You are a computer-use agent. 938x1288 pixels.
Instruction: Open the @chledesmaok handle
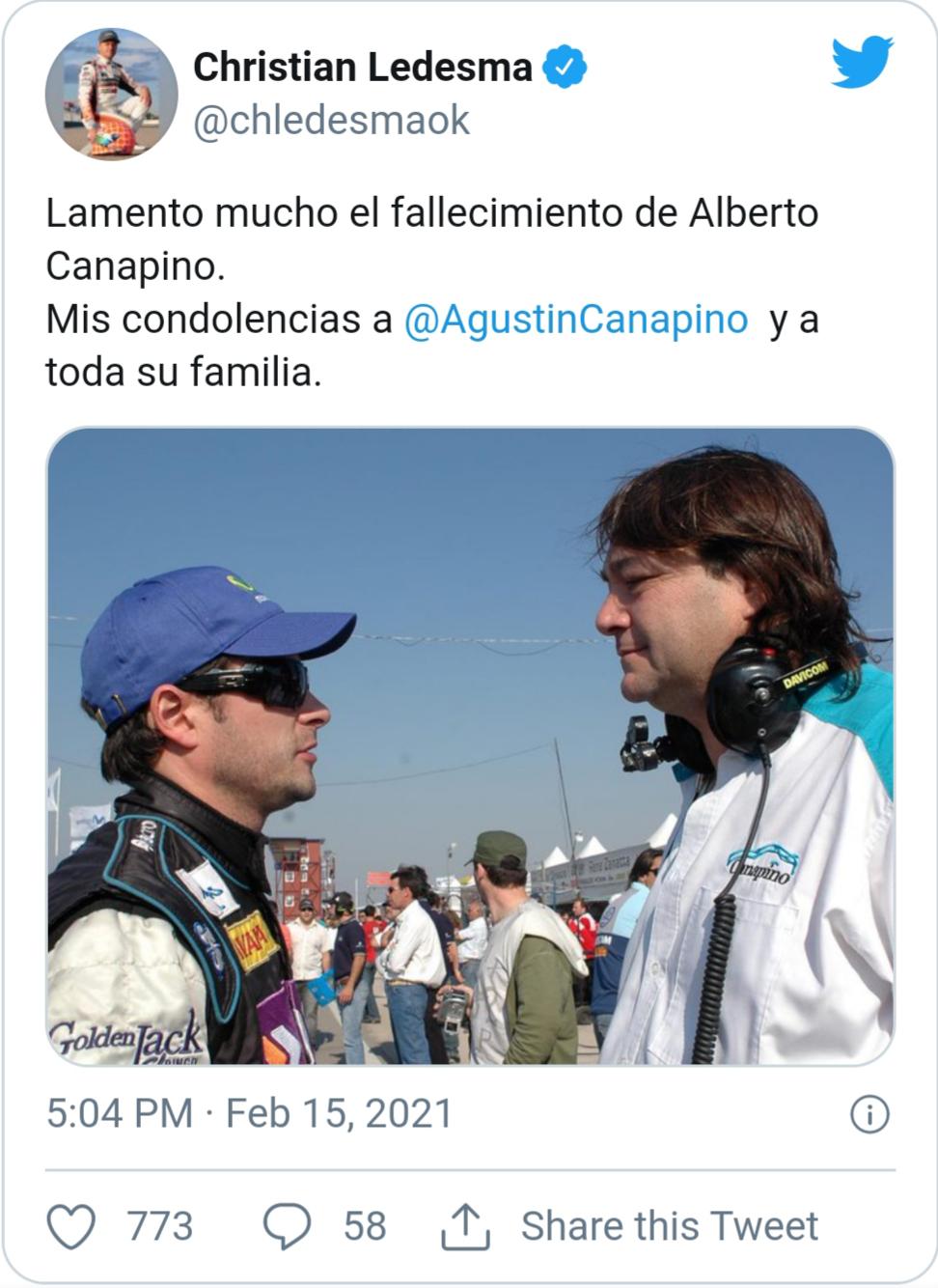tap(332, 121)
